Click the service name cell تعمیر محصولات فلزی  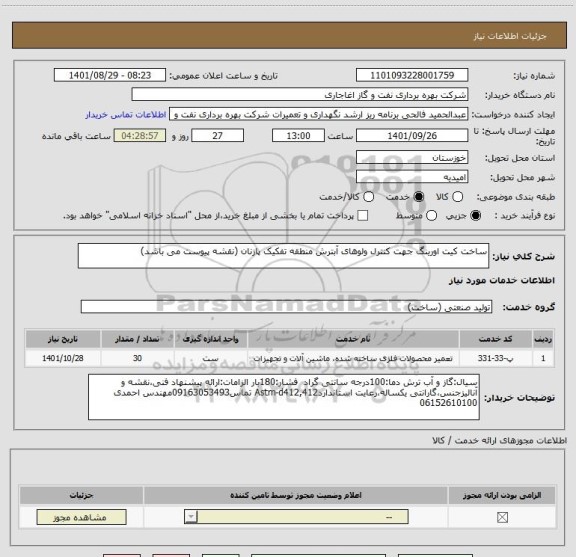click(353, 358)
